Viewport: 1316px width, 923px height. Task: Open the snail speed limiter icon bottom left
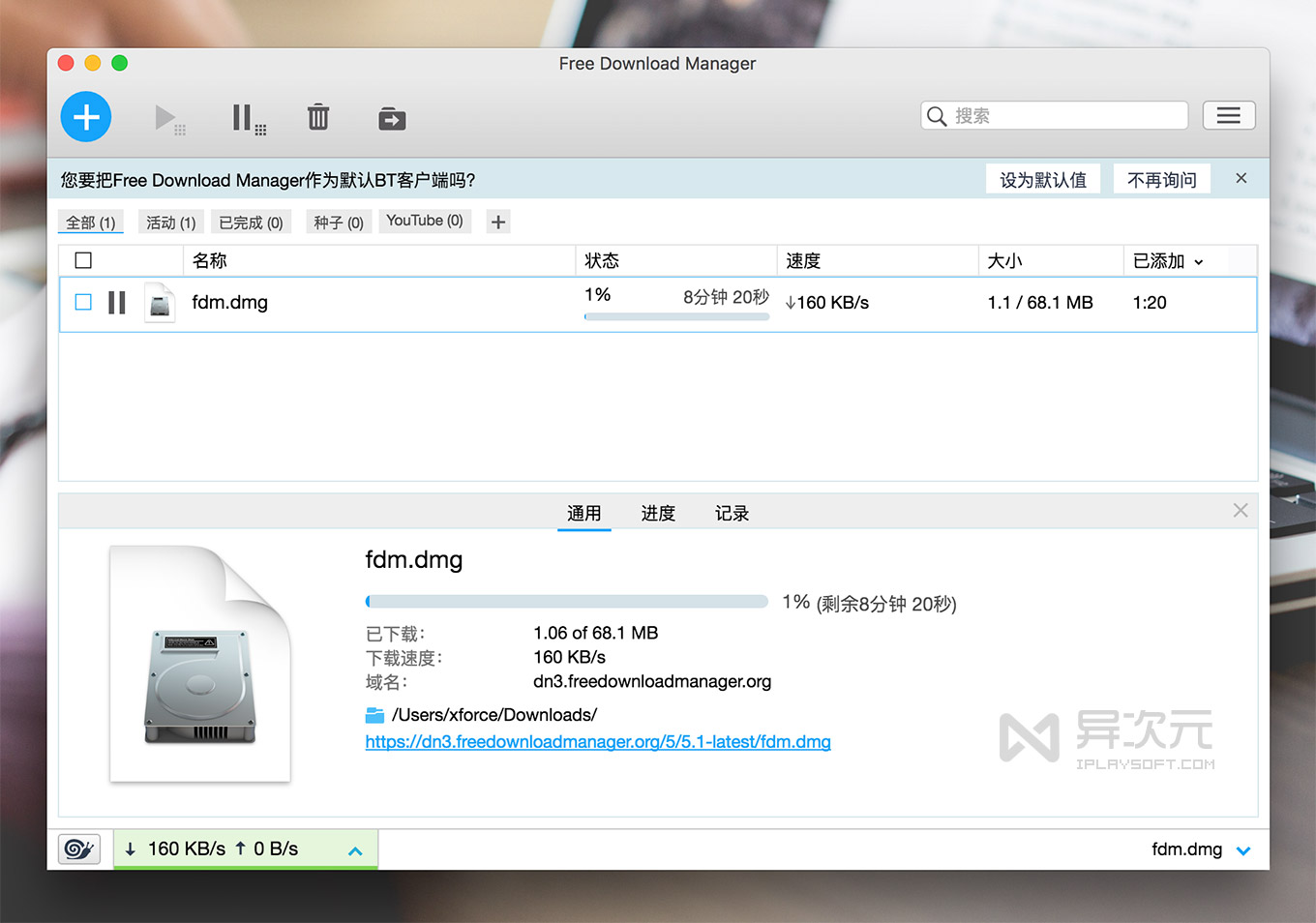78,849
